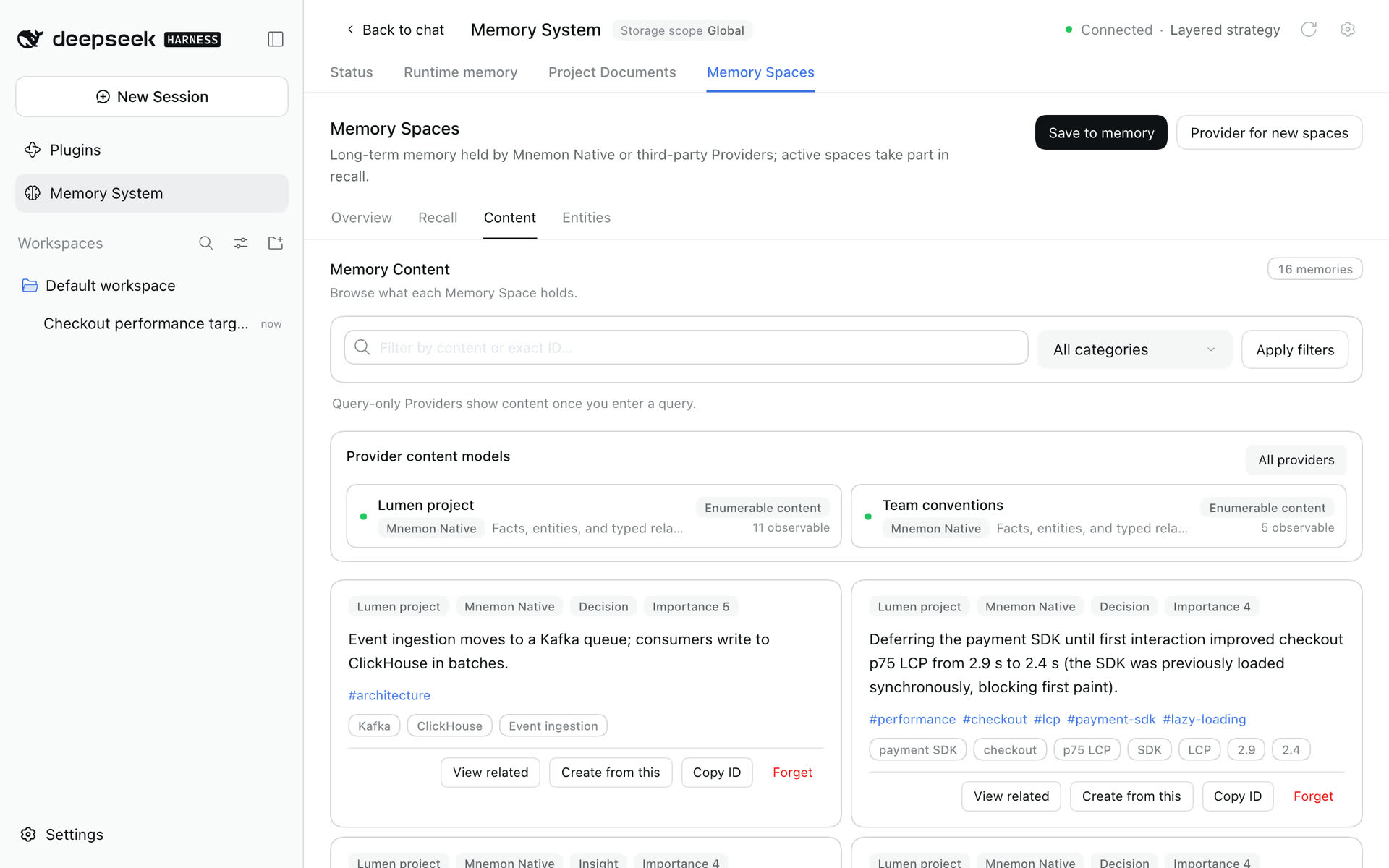Viewport: 1389px width, 868px height.
Task: Select All providers filter
Action: coord(1296,460)
